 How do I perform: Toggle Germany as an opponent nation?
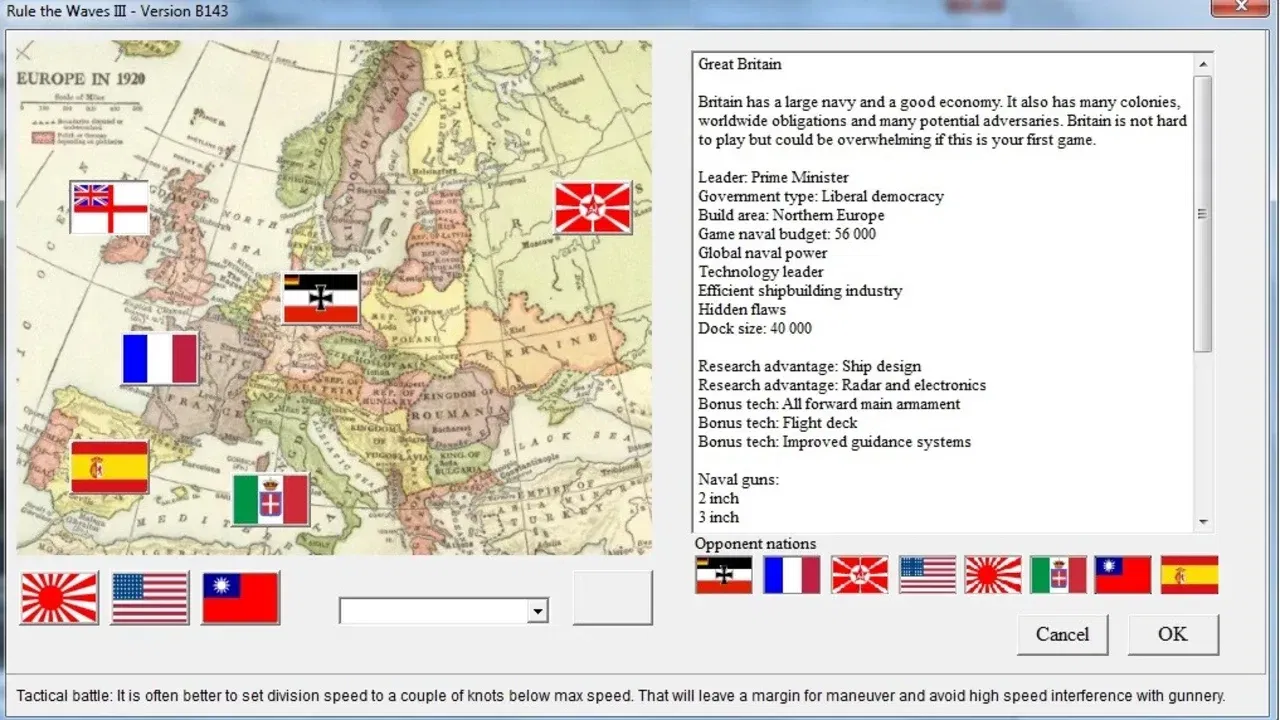pos(723,575)
